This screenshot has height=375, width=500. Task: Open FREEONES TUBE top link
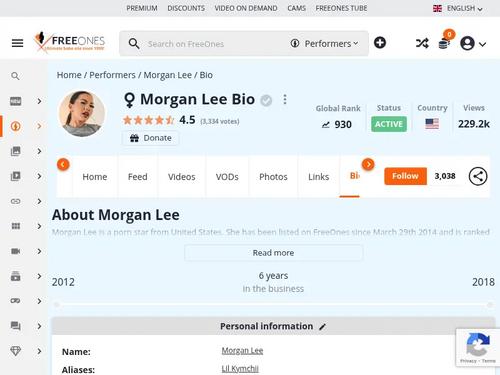click(341, 8)
